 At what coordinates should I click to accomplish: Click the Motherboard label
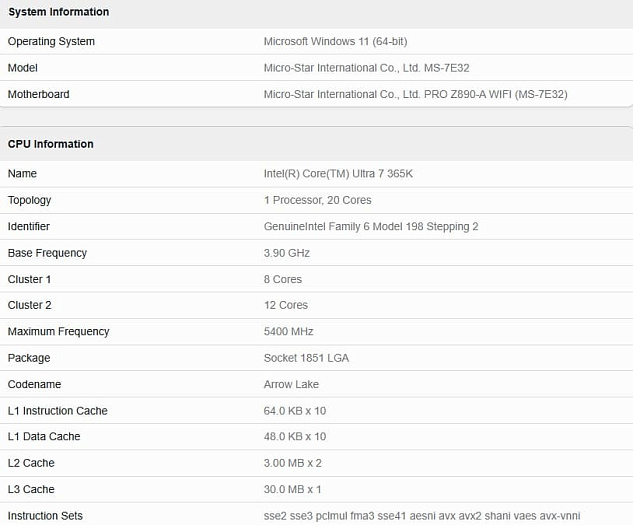(x=39, y=94)
